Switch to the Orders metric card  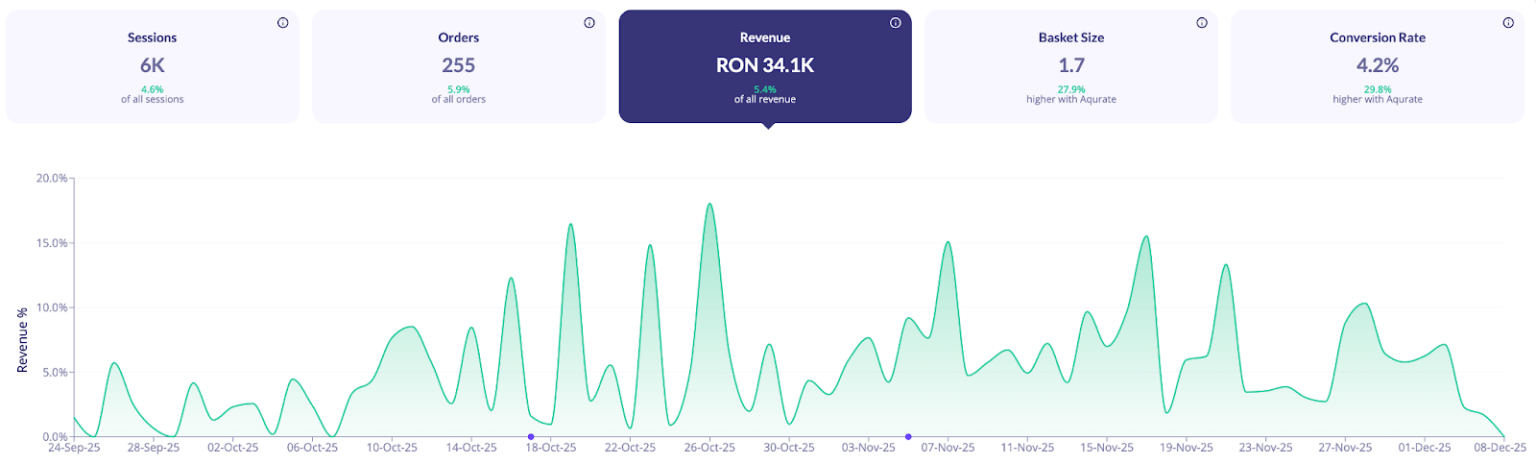[x=458, y=67]
